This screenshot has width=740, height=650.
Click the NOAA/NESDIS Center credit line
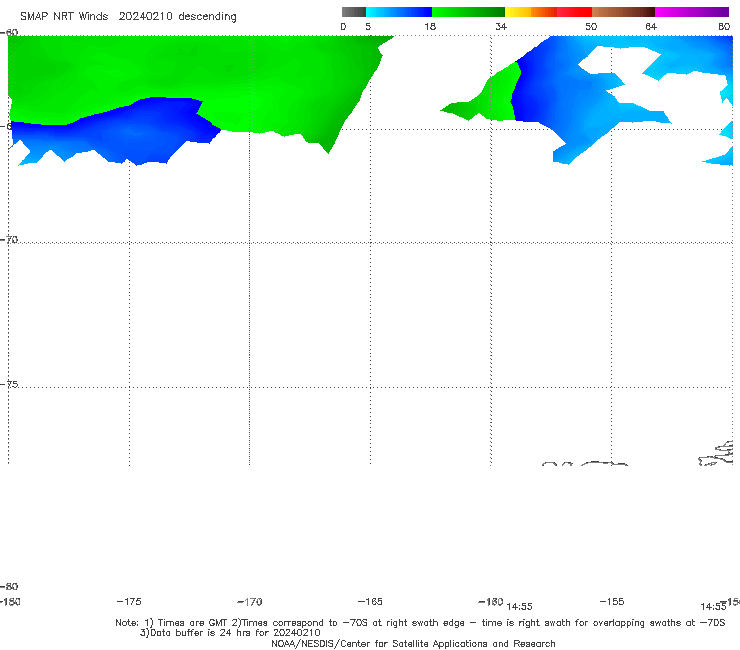(x=413, y=643)
